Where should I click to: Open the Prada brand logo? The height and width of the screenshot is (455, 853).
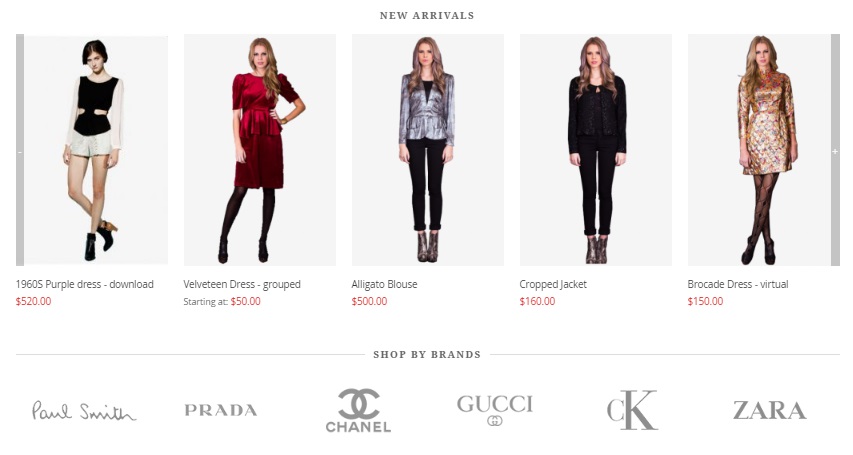[x=221, y=410]
